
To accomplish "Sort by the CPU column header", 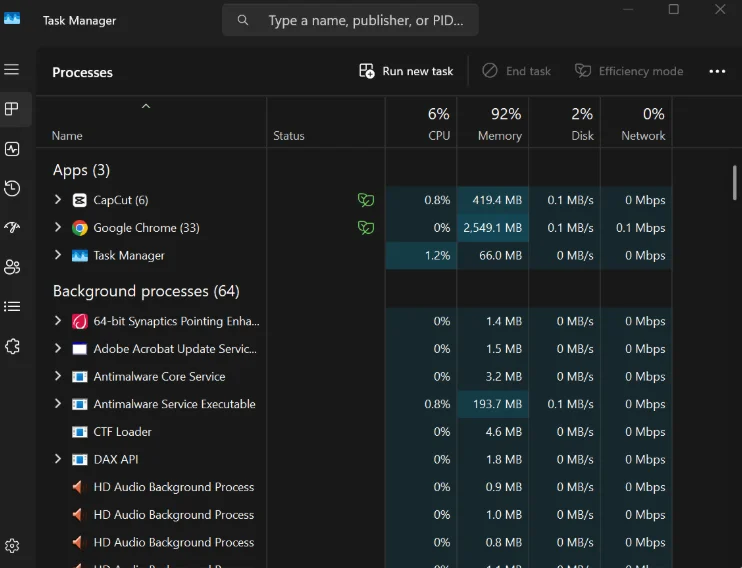I will coord(421,123).
